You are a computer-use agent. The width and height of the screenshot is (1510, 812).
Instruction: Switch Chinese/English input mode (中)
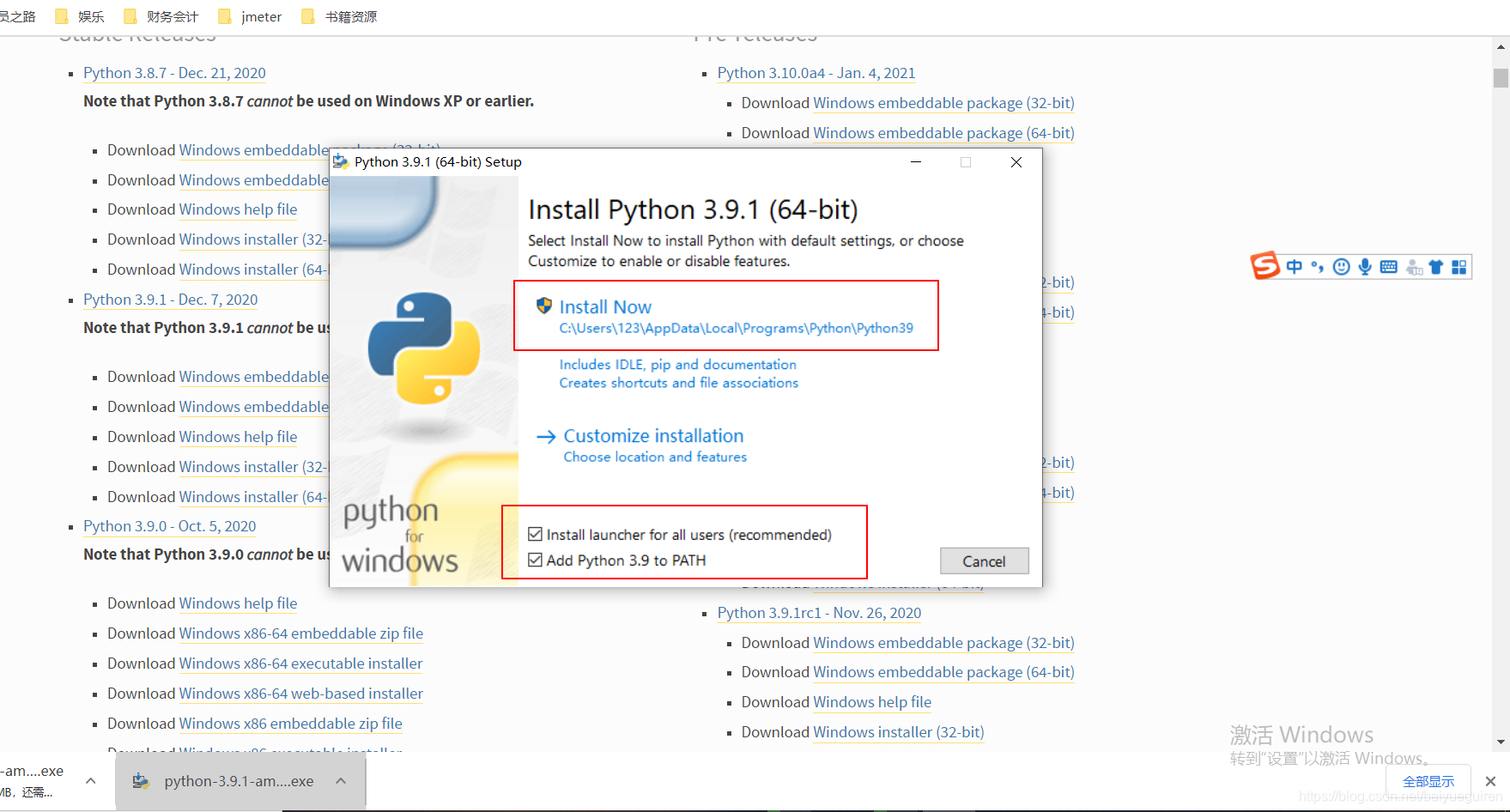point(1294,267)
